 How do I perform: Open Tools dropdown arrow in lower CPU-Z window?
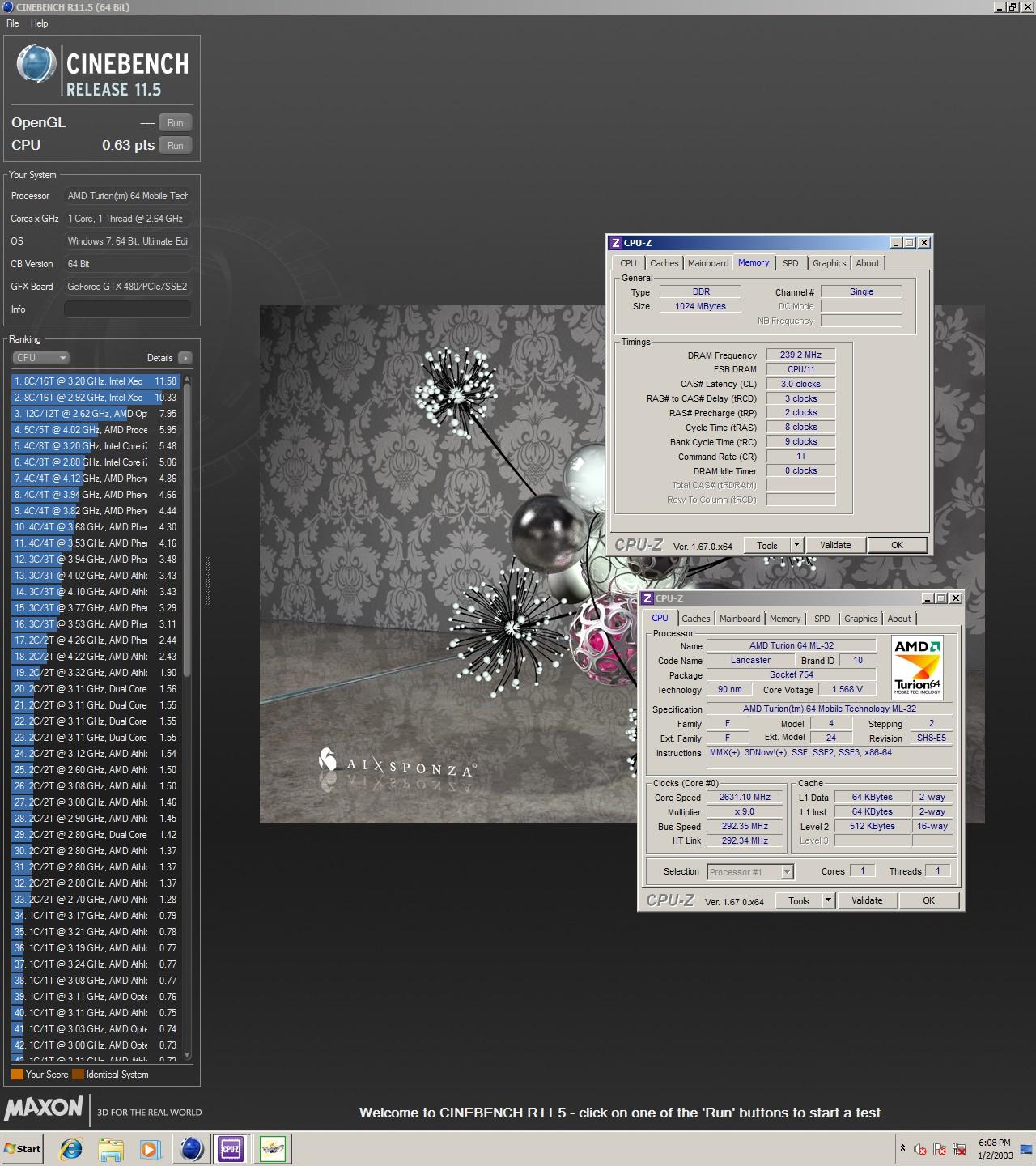[x=828, y=900]
